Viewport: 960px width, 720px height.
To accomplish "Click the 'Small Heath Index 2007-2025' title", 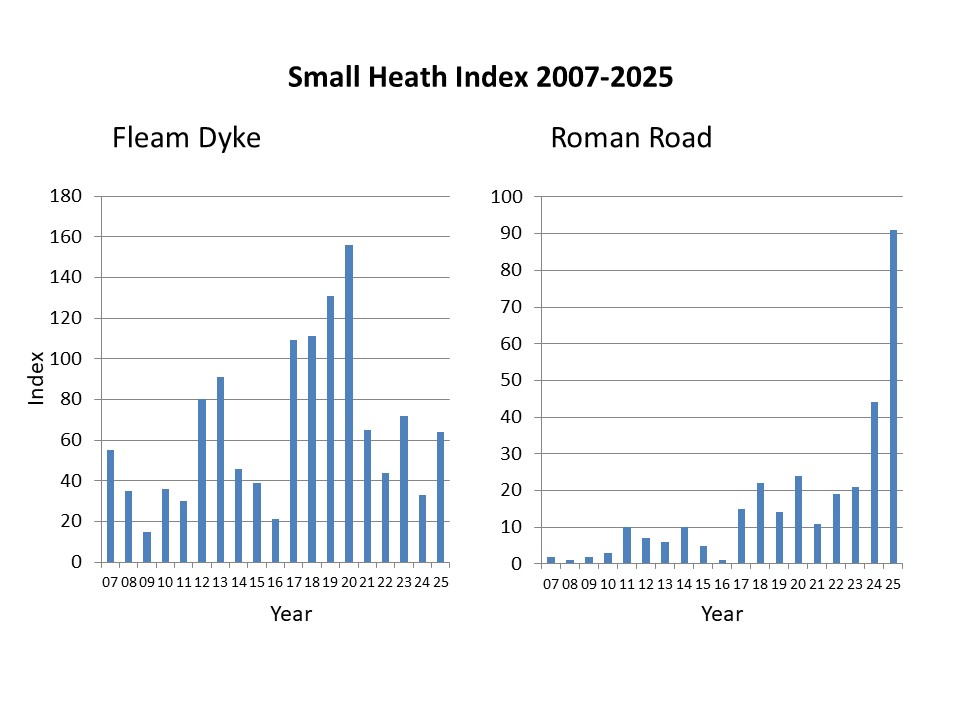I will (x=480, y=78).
